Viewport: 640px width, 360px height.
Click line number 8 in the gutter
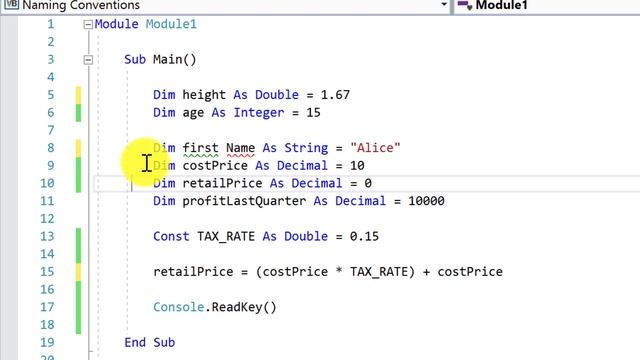coord(50,148)
